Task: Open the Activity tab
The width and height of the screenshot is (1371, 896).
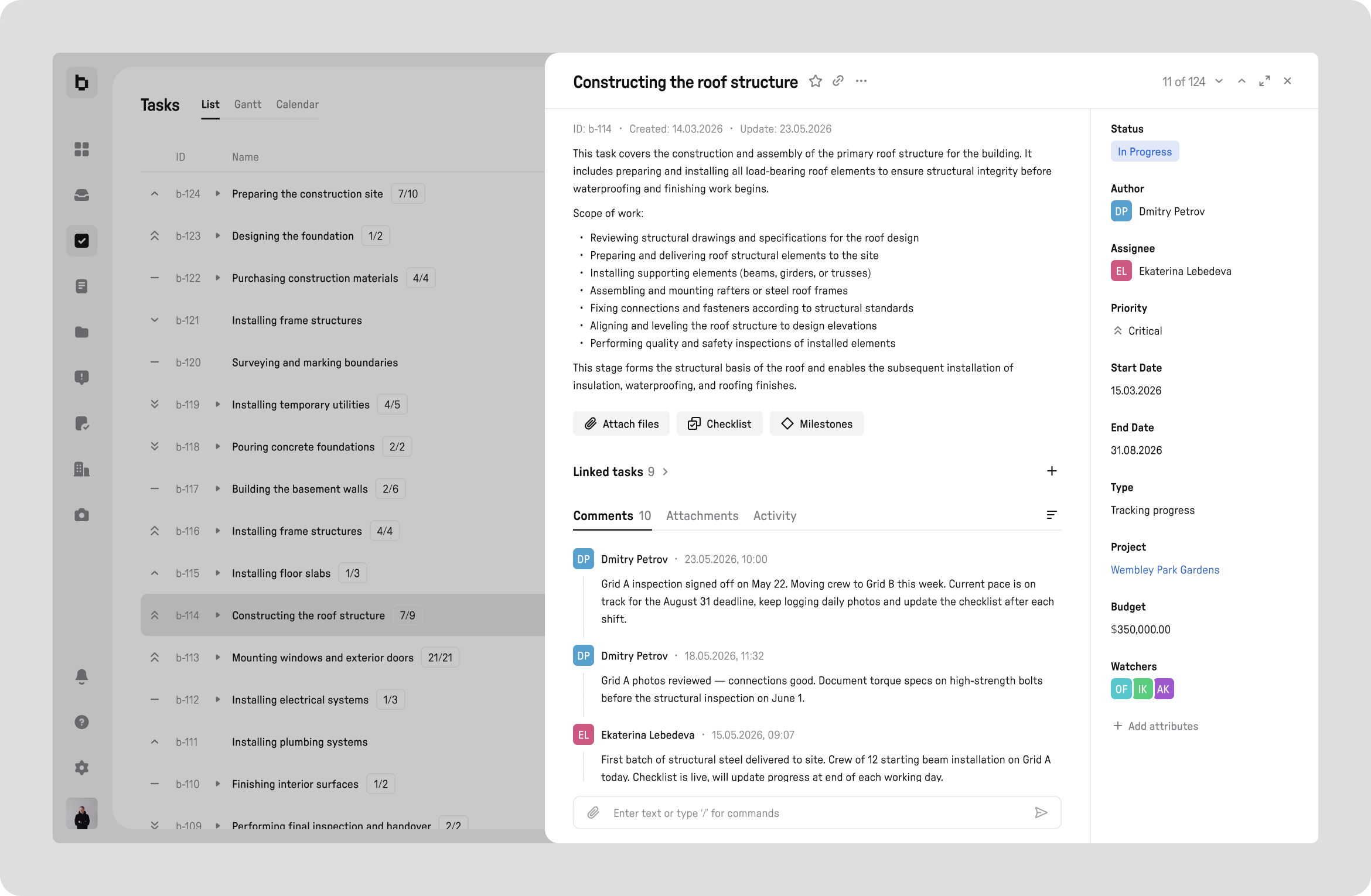Action: point(775,515)
